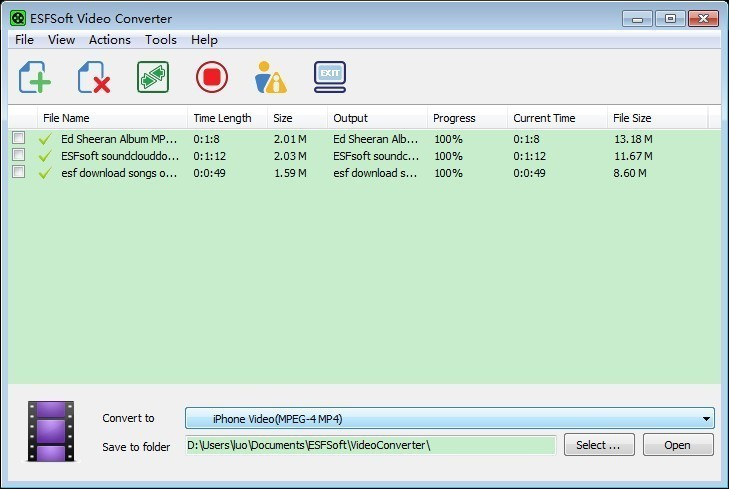
Task: Click output name 'ESFsoft soundc...'
Action: pos(376,156)
